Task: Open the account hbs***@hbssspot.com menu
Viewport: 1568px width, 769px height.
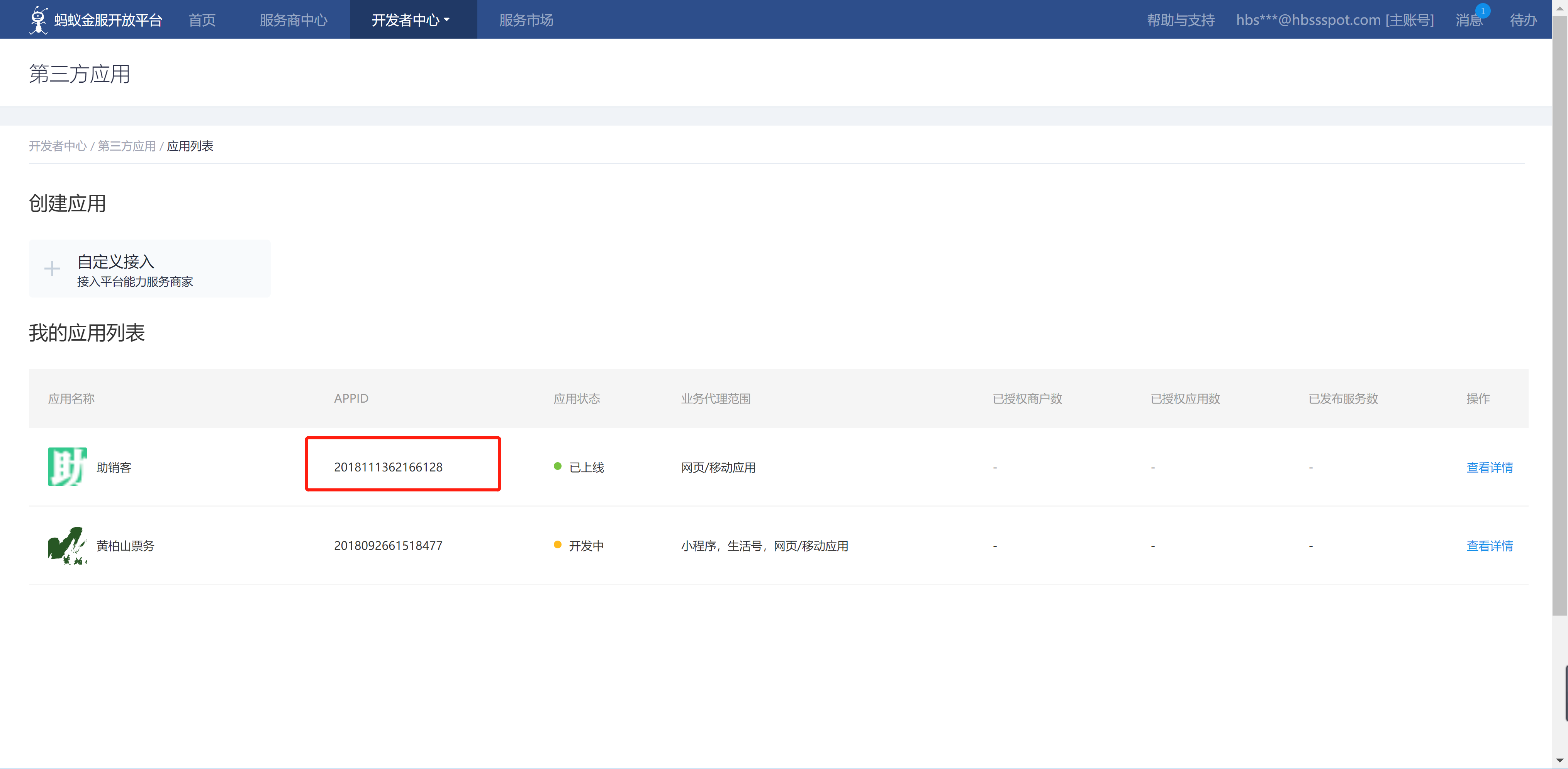Action: click(x=1334, y=20)
